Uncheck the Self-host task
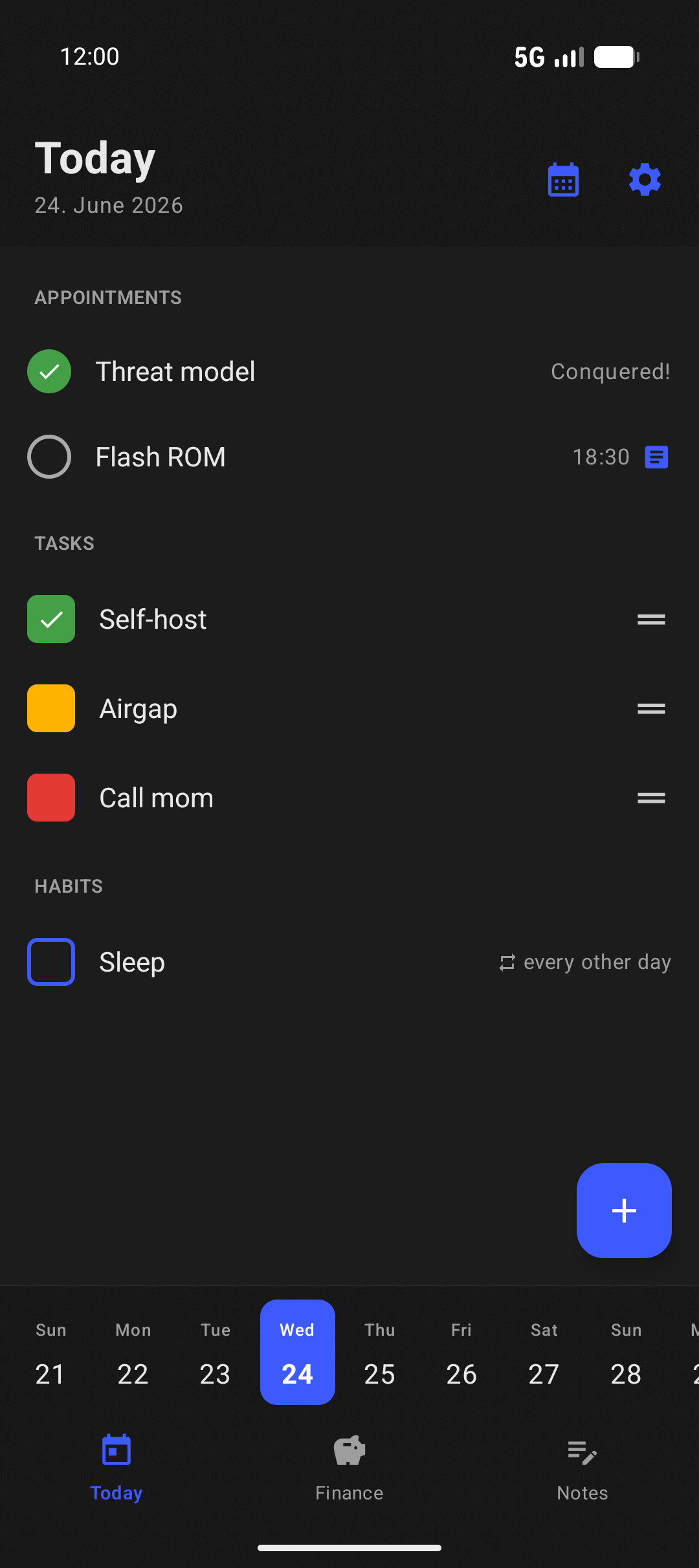 [51, 619]
